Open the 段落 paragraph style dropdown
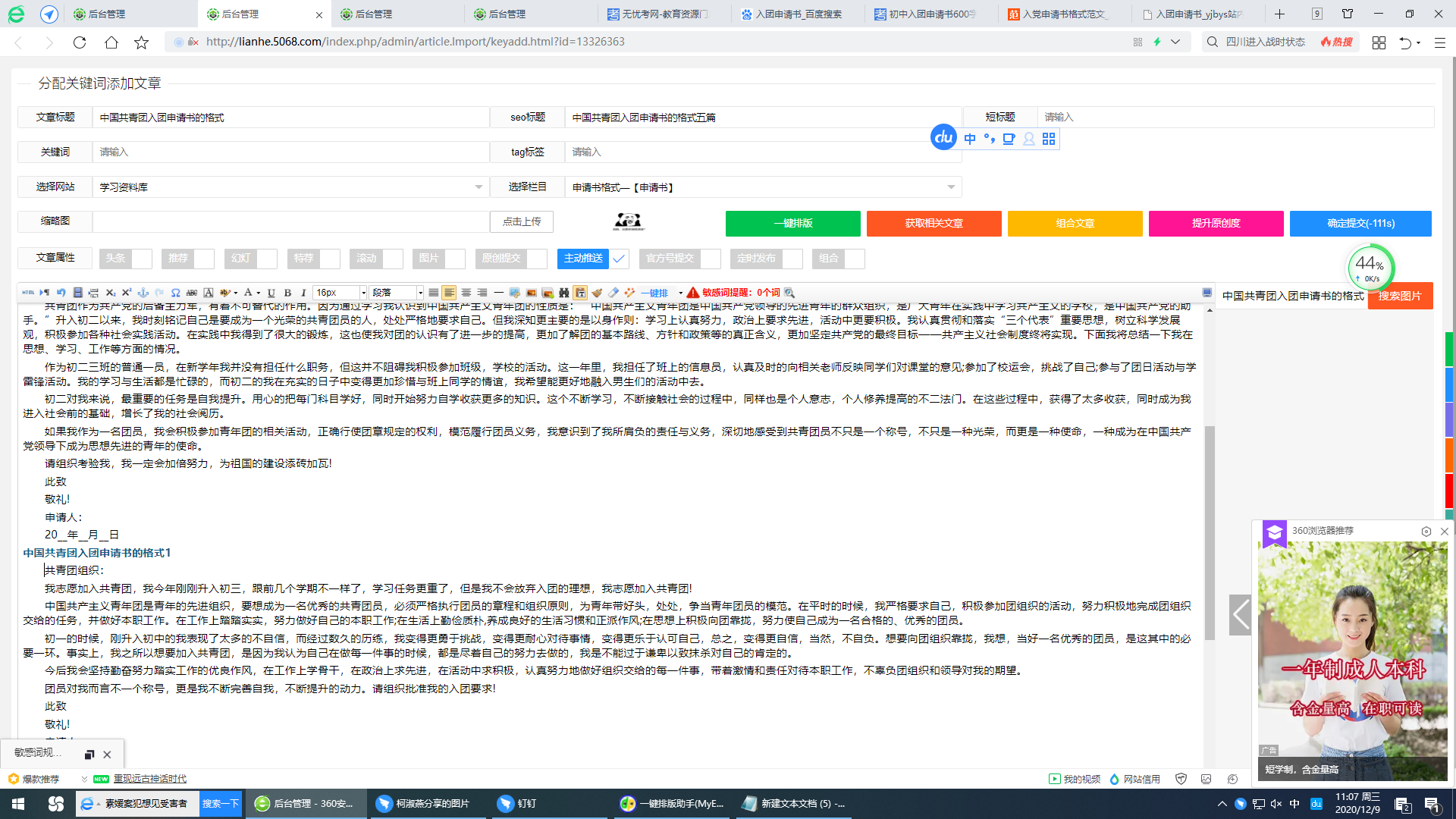This screenshot has width=1456, height=819. coord(394,293)
